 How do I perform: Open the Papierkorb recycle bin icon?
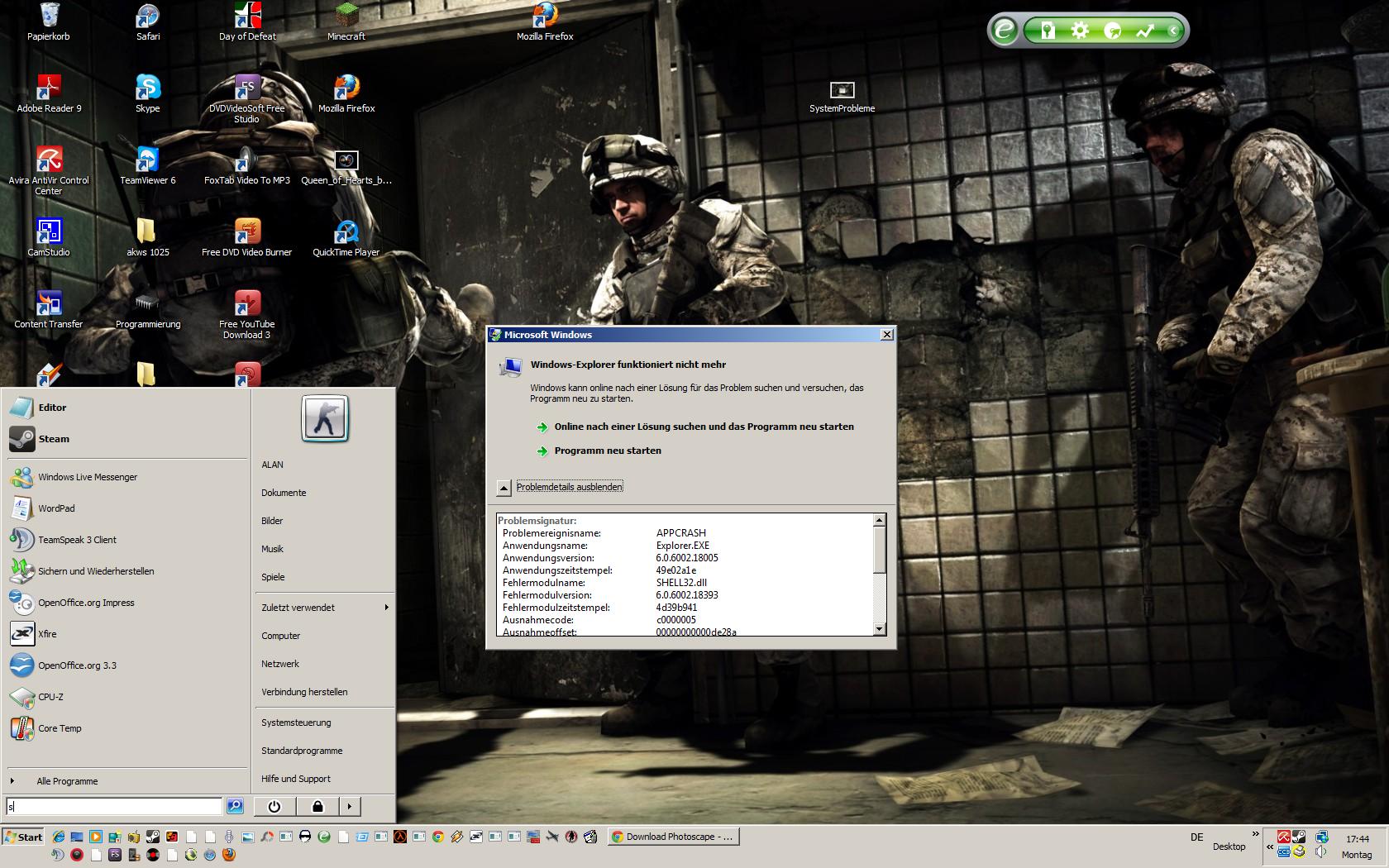49,21
